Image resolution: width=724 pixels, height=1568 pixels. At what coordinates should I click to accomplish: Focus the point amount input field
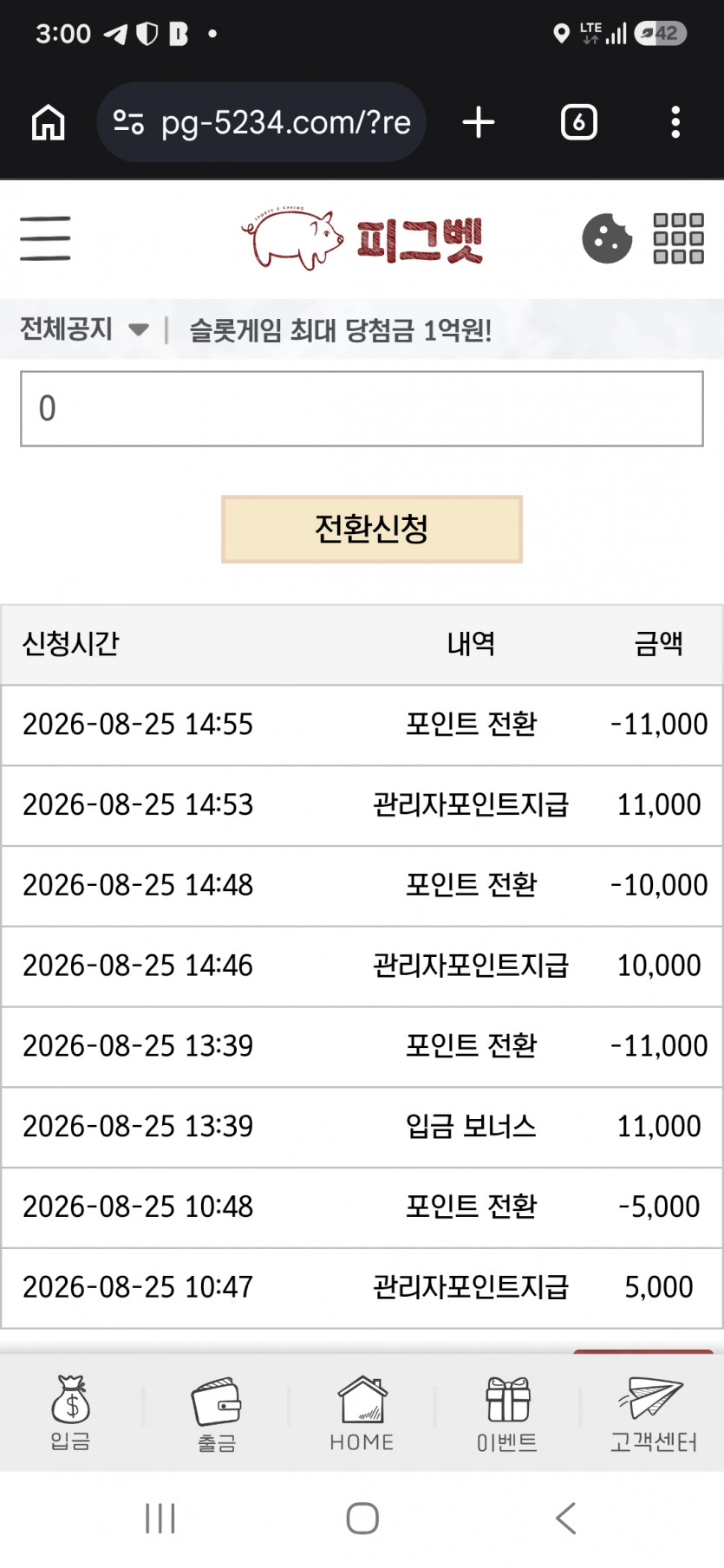click(362, 408)
